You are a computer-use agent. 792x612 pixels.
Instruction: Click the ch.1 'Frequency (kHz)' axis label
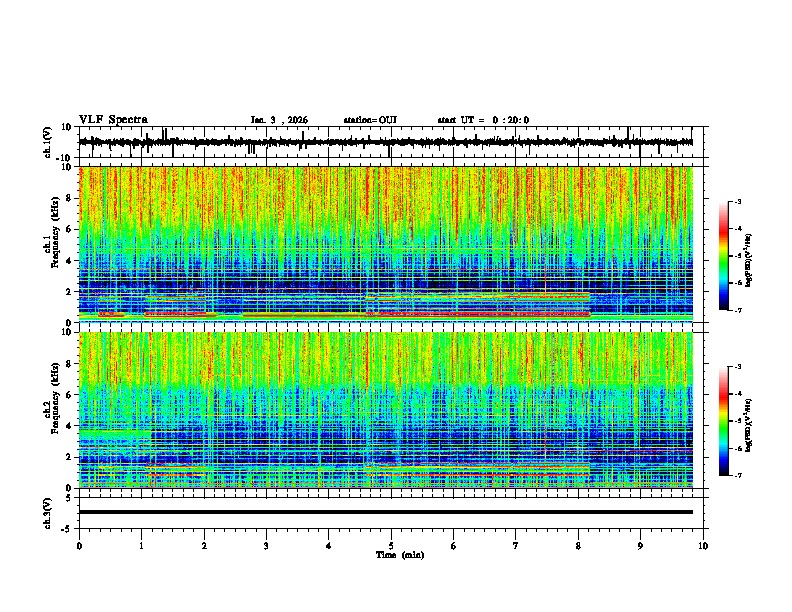point(55,233)
